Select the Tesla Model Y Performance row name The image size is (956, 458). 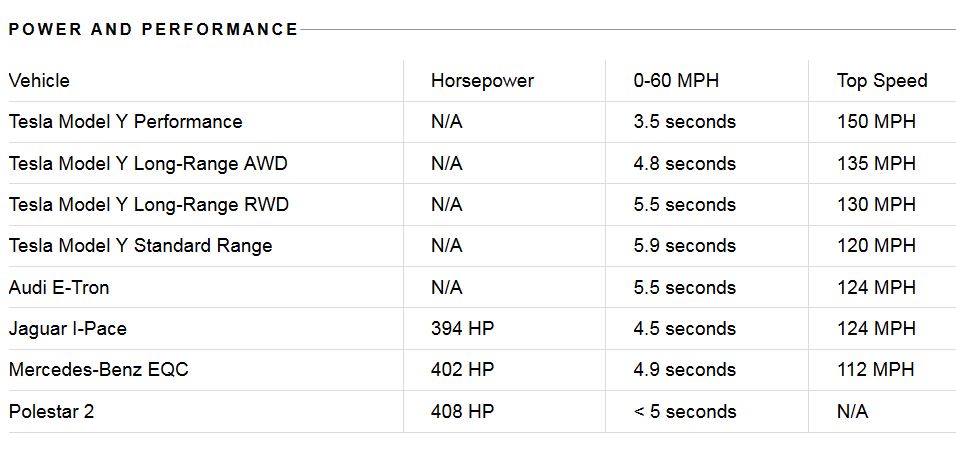(x=125, y=122)
